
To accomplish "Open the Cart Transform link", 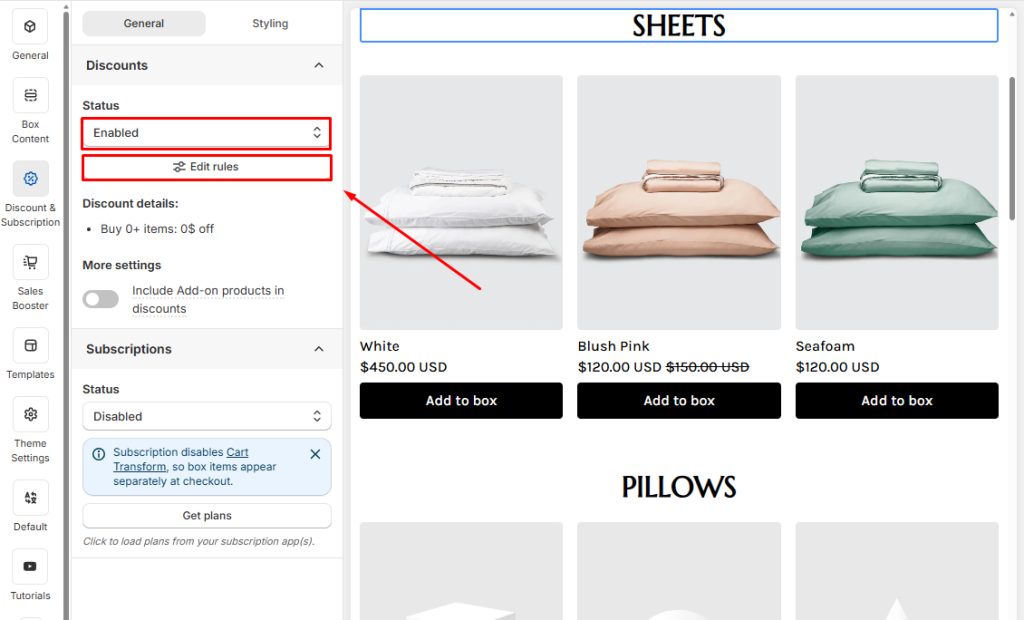I will tap(237, 453).
